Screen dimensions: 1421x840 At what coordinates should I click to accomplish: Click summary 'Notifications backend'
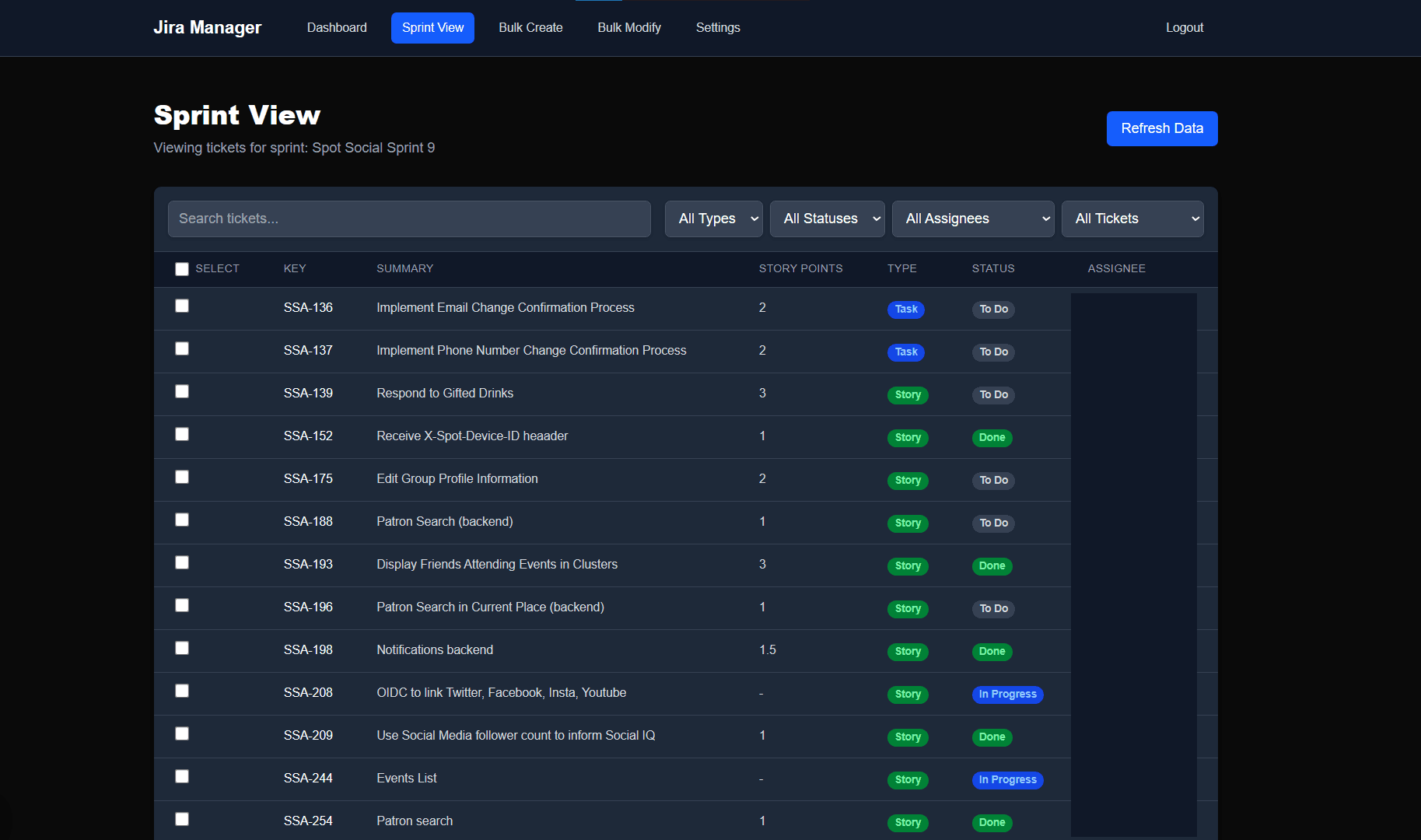pos(435,650)
